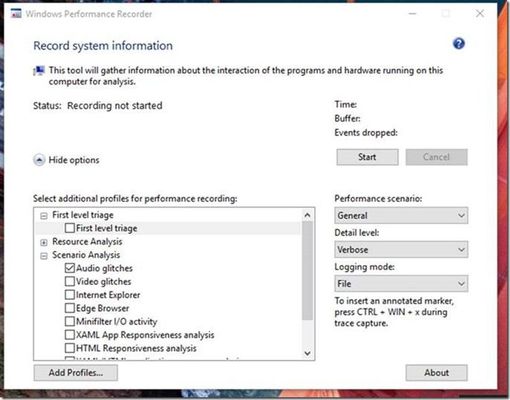
Task: Open the About dialog
Action: pos(436,373)
